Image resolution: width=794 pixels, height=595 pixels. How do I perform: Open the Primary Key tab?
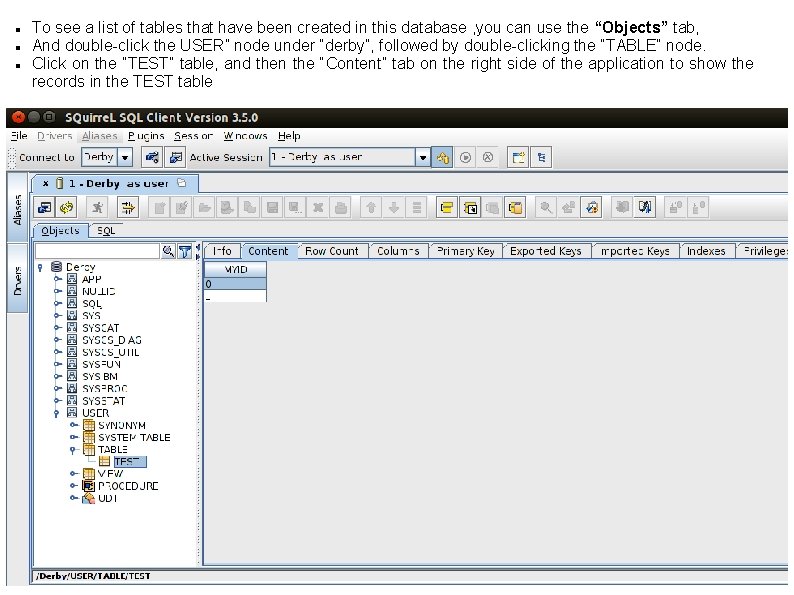(466, 251)
